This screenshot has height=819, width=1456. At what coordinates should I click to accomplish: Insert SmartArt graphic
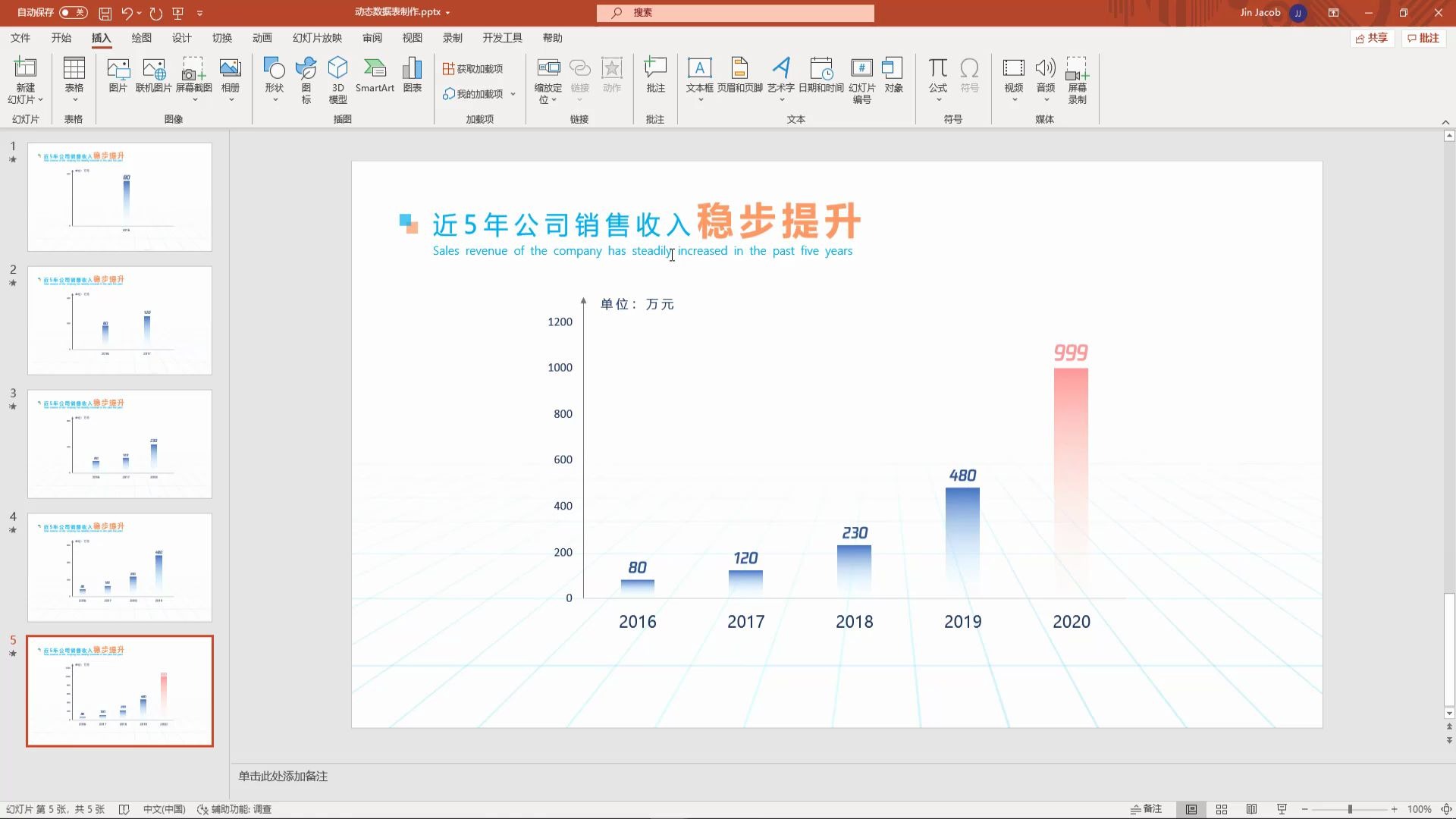click(x=375, y=76)
